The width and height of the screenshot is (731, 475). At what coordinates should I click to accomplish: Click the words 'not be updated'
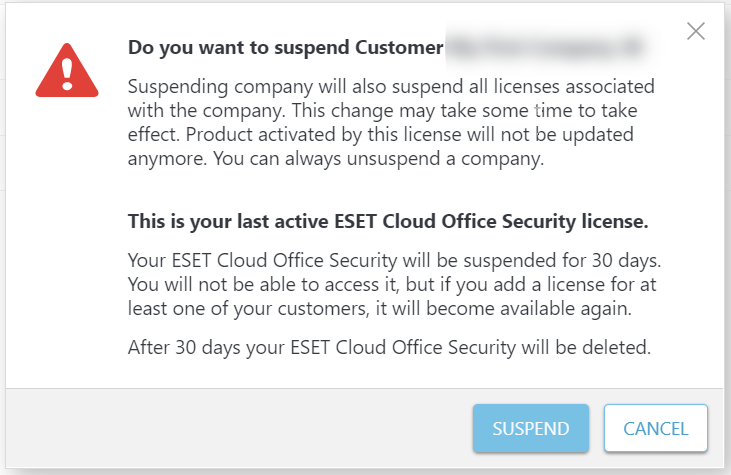pos(566,135)
